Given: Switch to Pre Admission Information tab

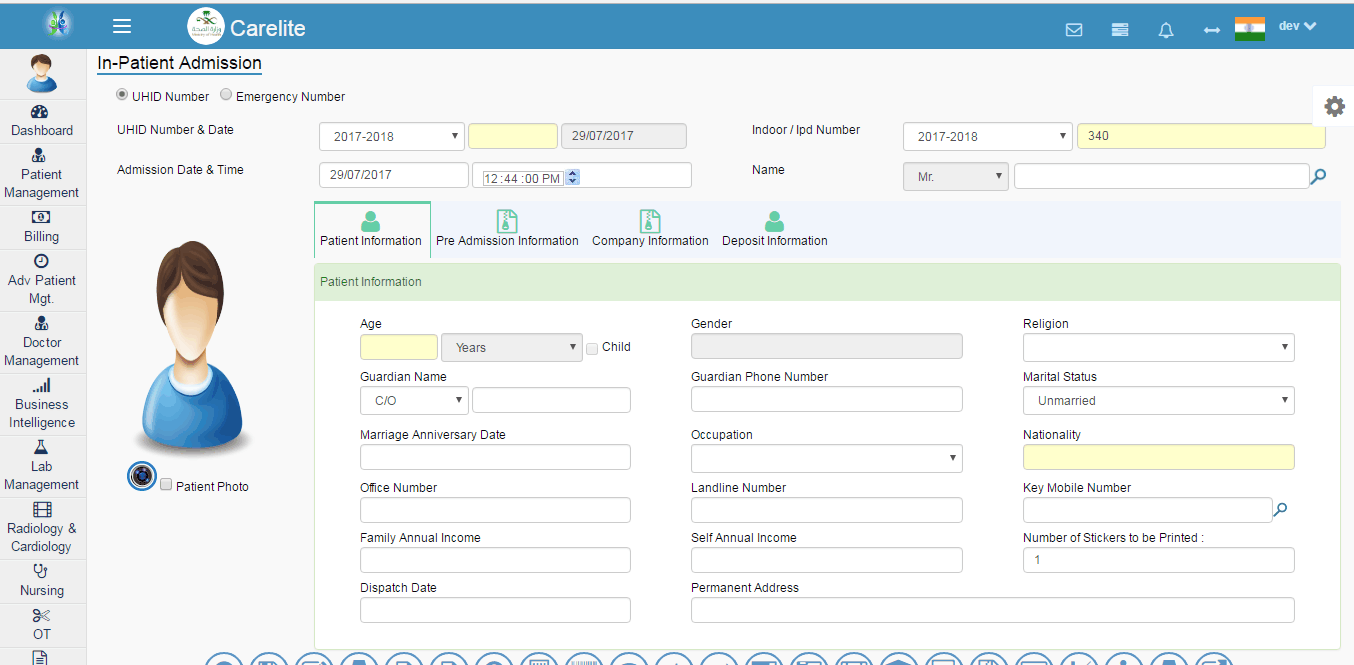Looking at the screenshot, I should coord(507,230).
